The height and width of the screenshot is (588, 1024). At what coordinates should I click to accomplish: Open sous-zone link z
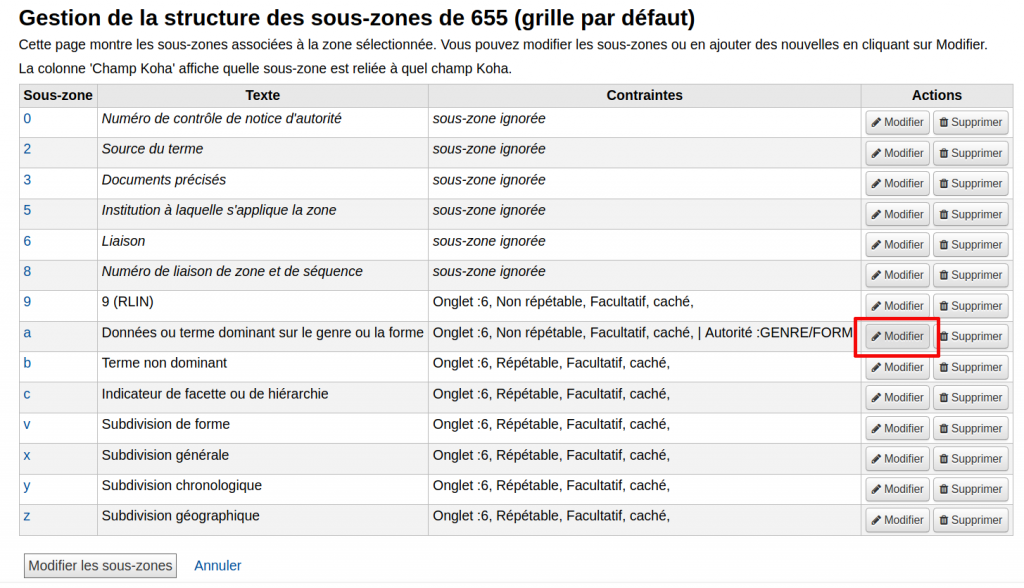point(27,516)
